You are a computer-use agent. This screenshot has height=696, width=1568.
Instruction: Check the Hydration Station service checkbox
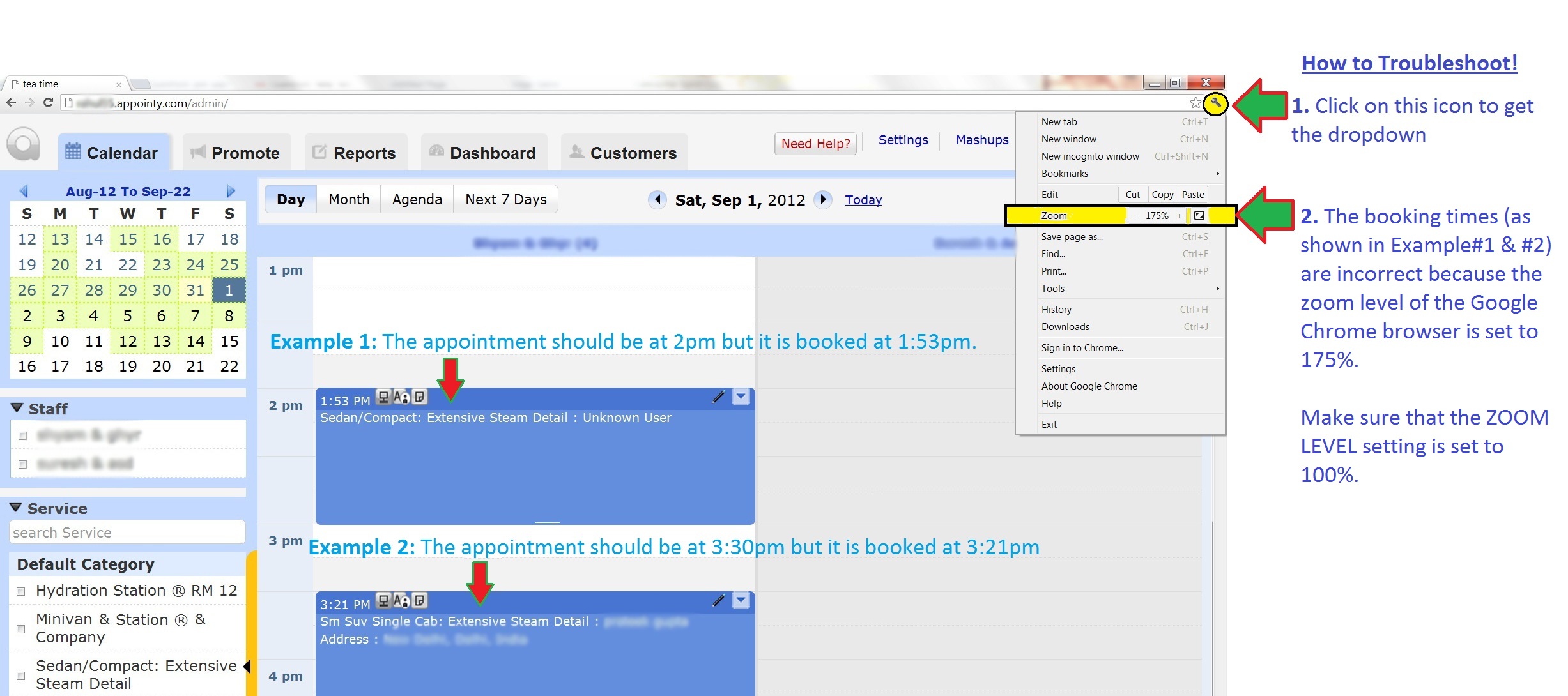(21, 591)
